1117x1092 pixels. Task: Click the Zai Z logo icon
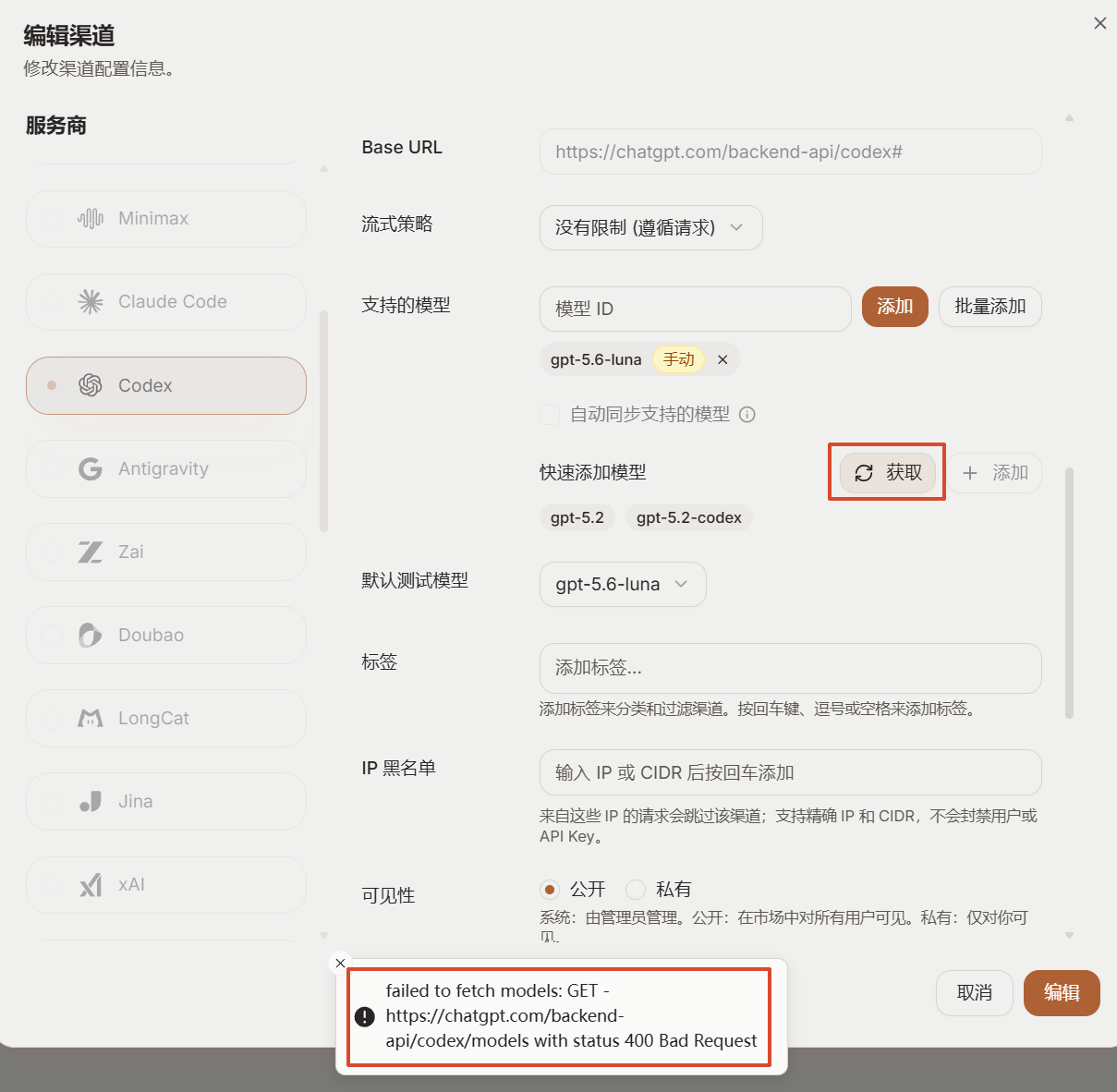tap(91, 552)
